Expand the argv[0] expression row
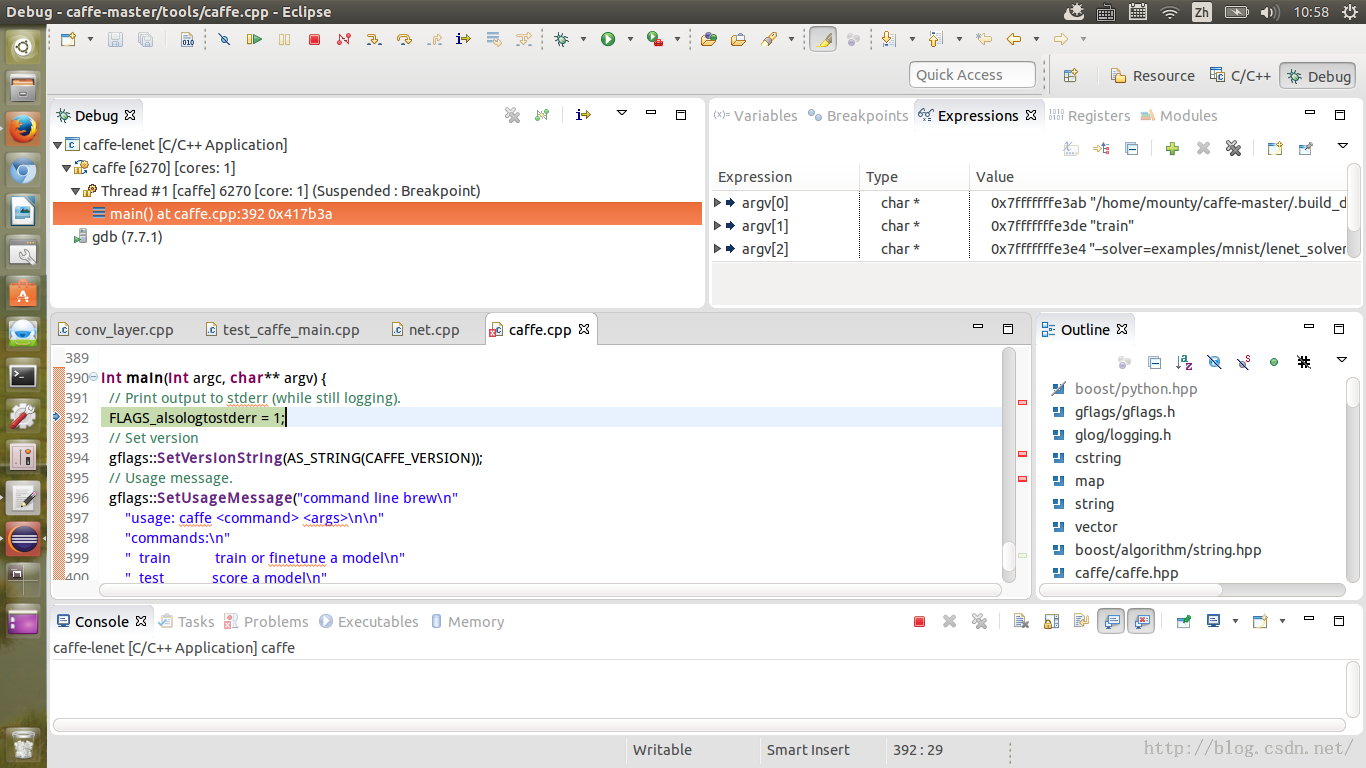This screenshot has width=1366, height=768. click(717, 203)
